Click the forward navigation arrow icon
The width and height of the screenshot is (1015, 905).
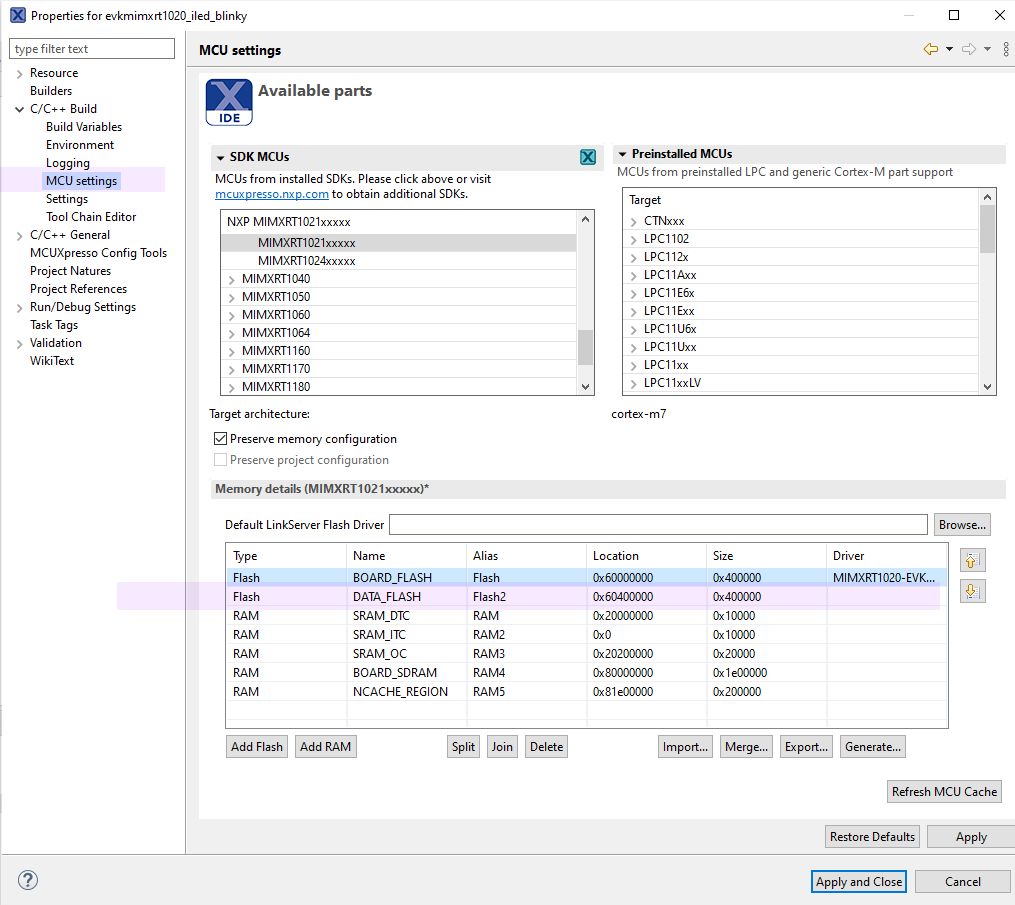click(x=966, y=48)
